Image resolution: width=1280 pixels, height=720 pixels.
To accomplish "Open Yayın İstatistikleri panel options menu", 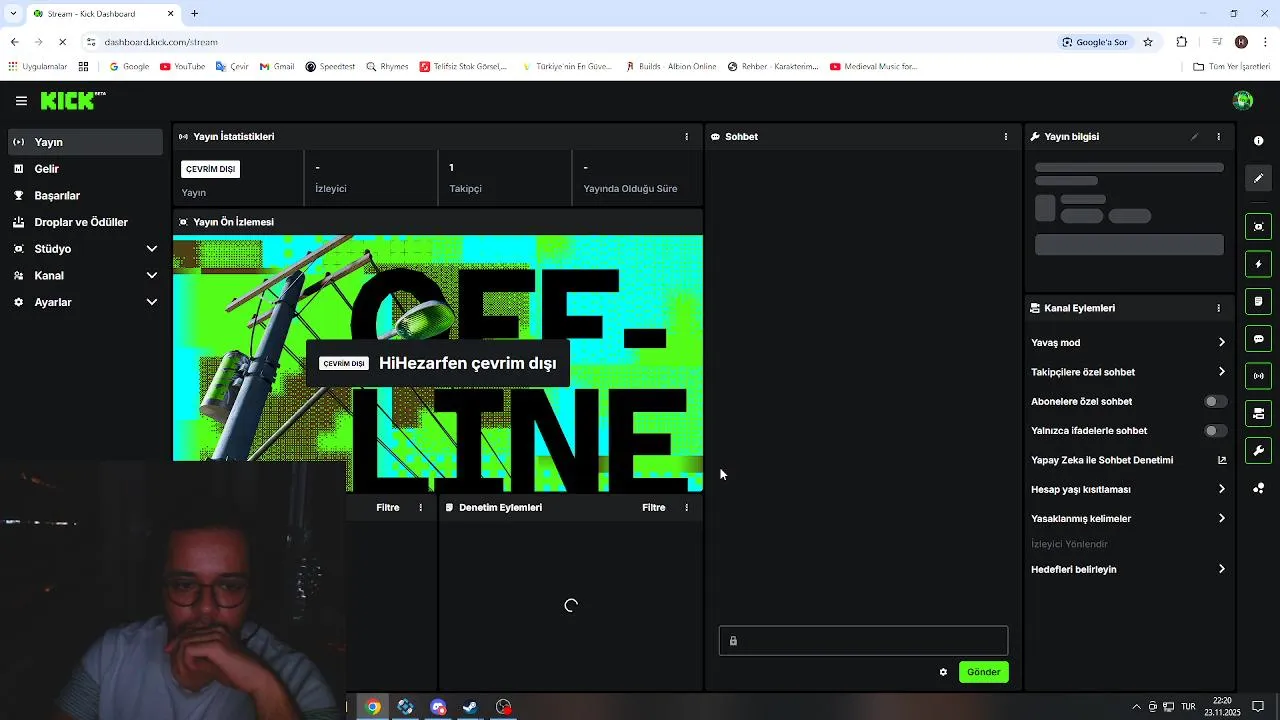I will (x=686, y=136).
